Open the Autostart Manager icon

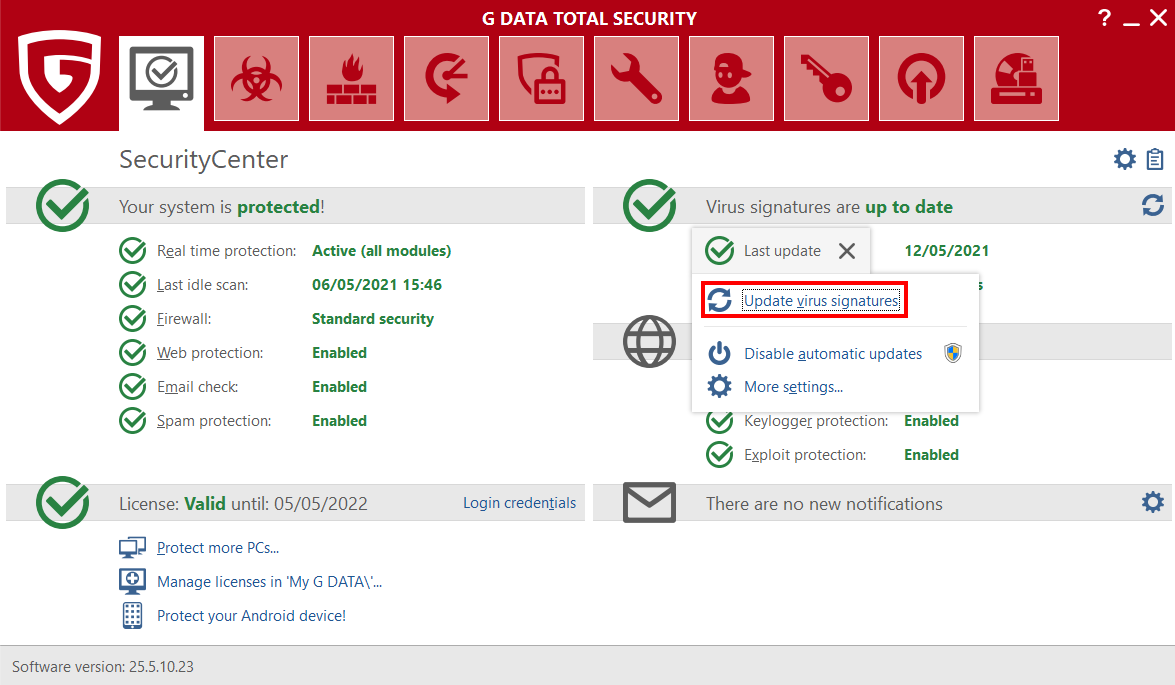921,78
